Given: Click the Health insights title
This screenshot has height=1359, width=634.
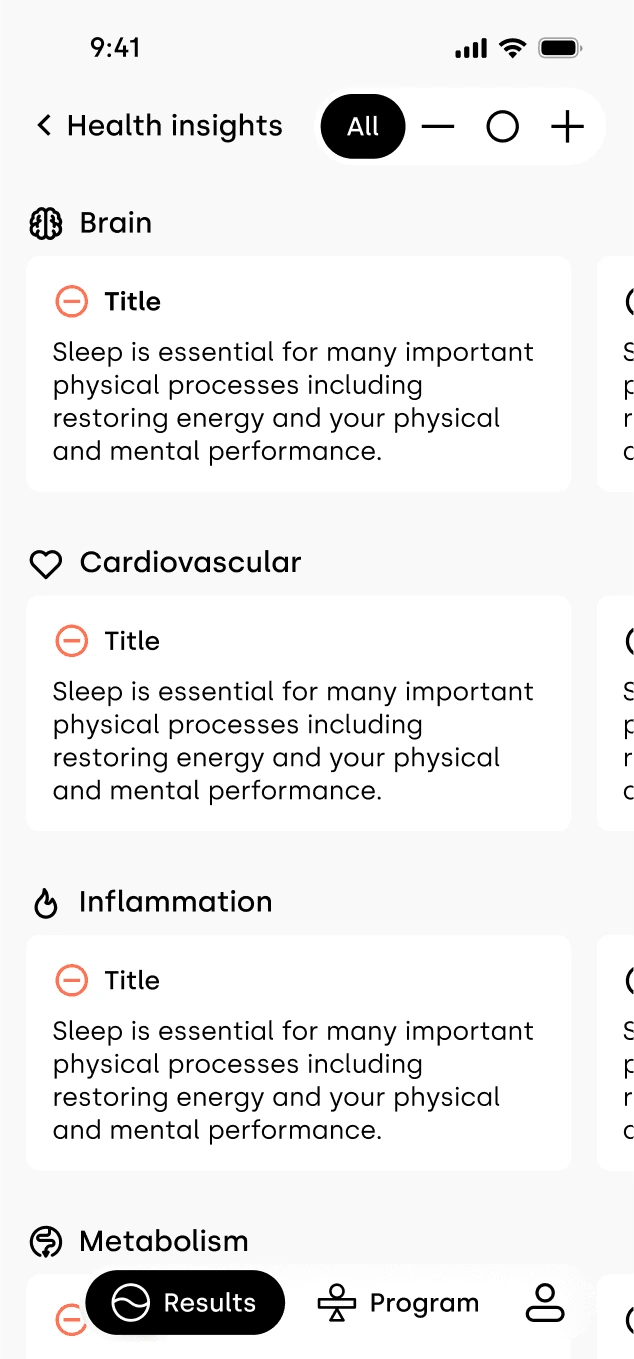Looking at the screenshot, I should coord(175,126).
